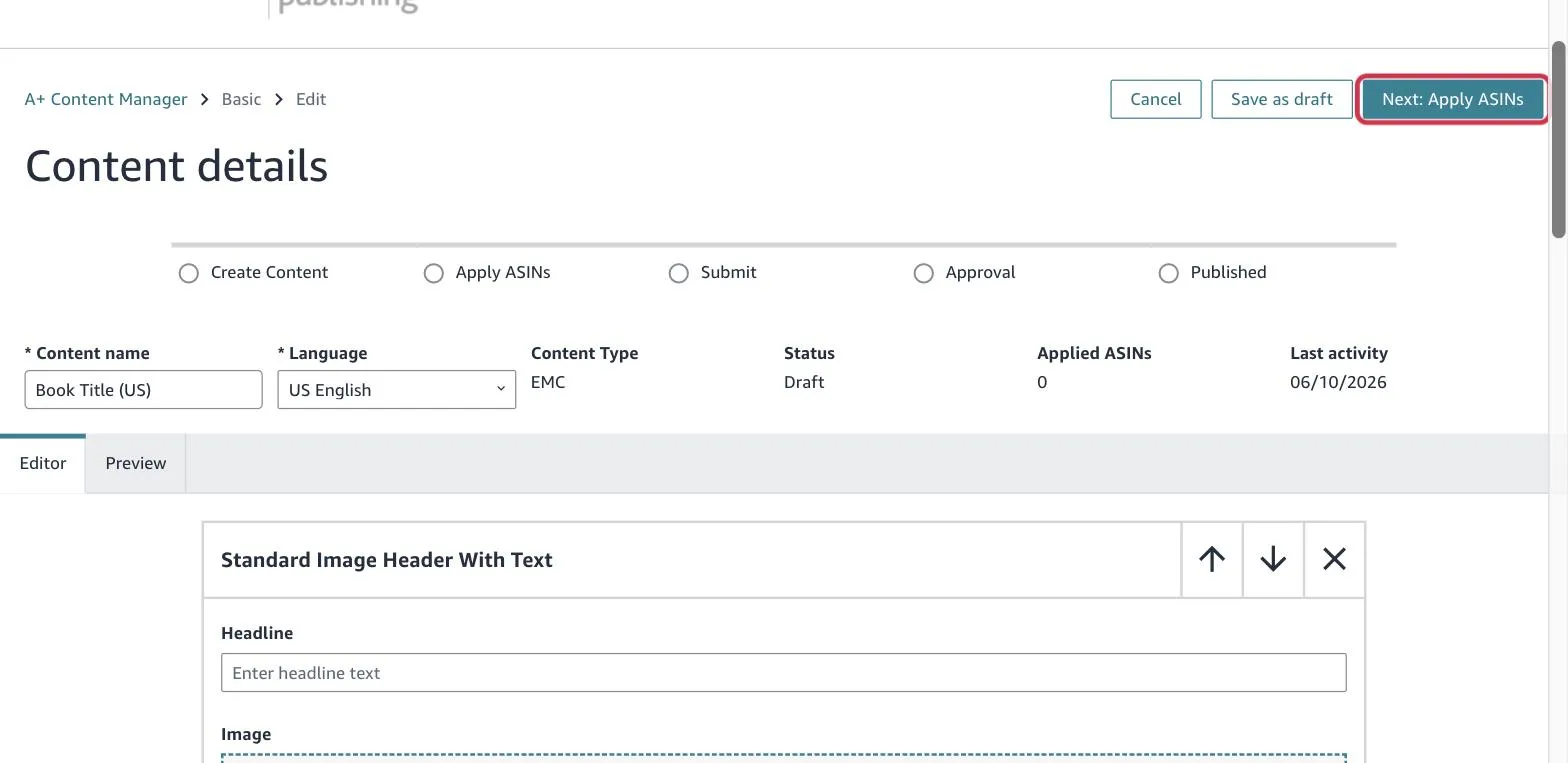
Task: Select the Apply ASINs step radio
Action: click(433, 273)
